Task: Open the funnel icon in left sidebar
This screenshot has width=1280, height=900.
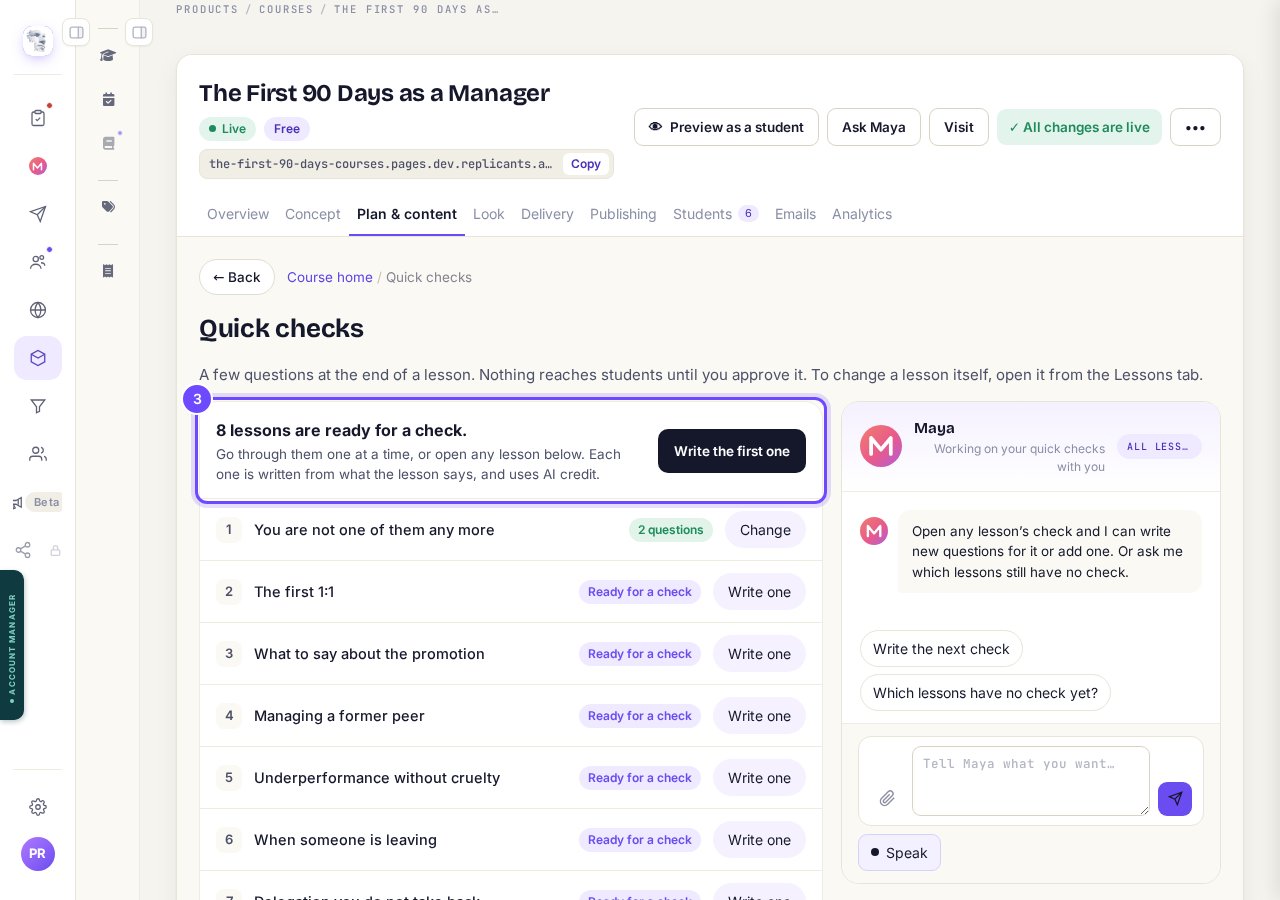Action: [x=38, y=406]
